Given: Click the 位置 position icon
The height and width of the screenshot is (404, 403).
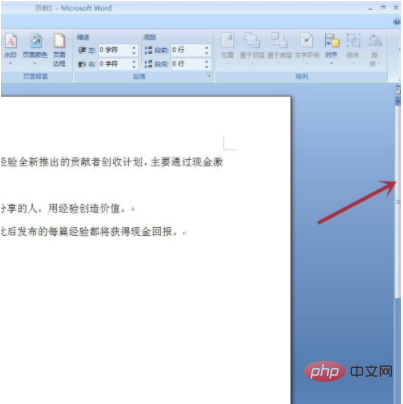Looking at the screenshot, I should (x=228, y=41).
